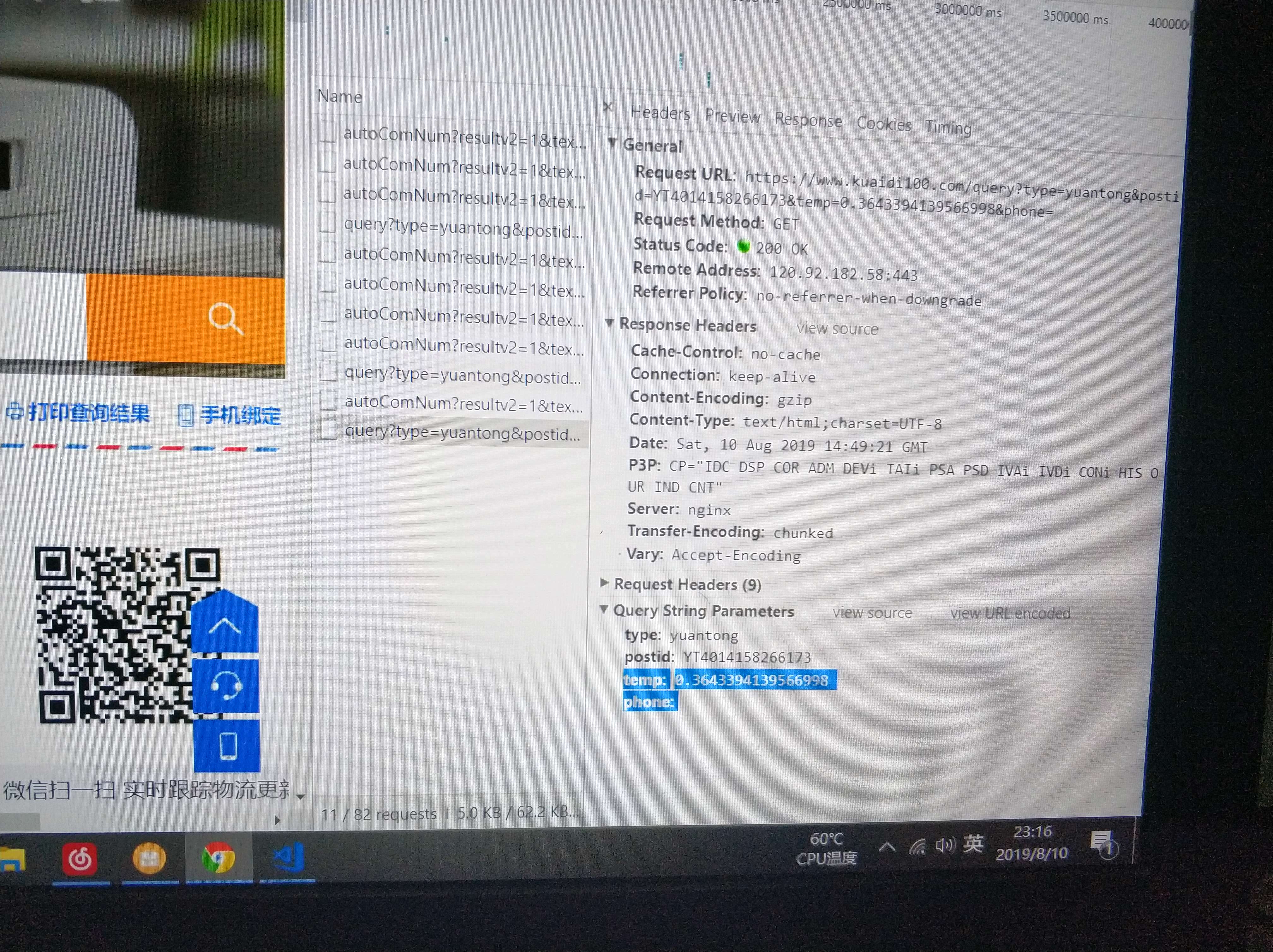Close the request details panel with X

[608, 107]
